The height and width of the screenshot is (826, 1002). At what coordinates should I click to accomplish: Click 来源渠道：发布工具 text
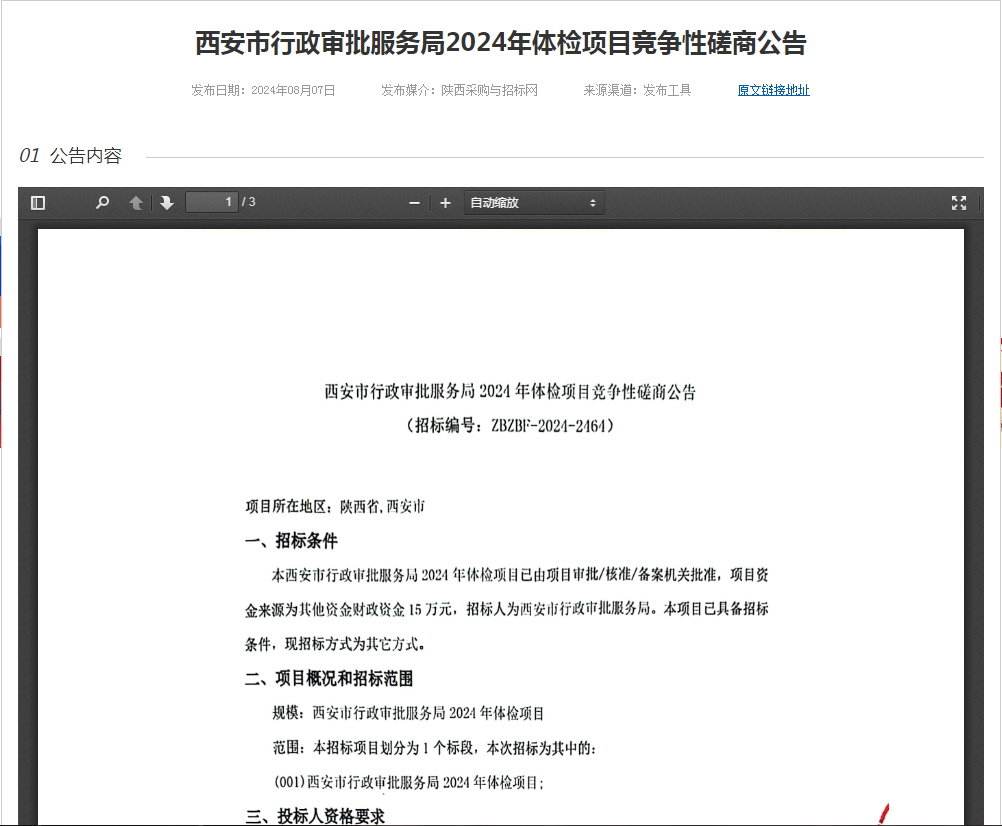(x=637, y=90)
